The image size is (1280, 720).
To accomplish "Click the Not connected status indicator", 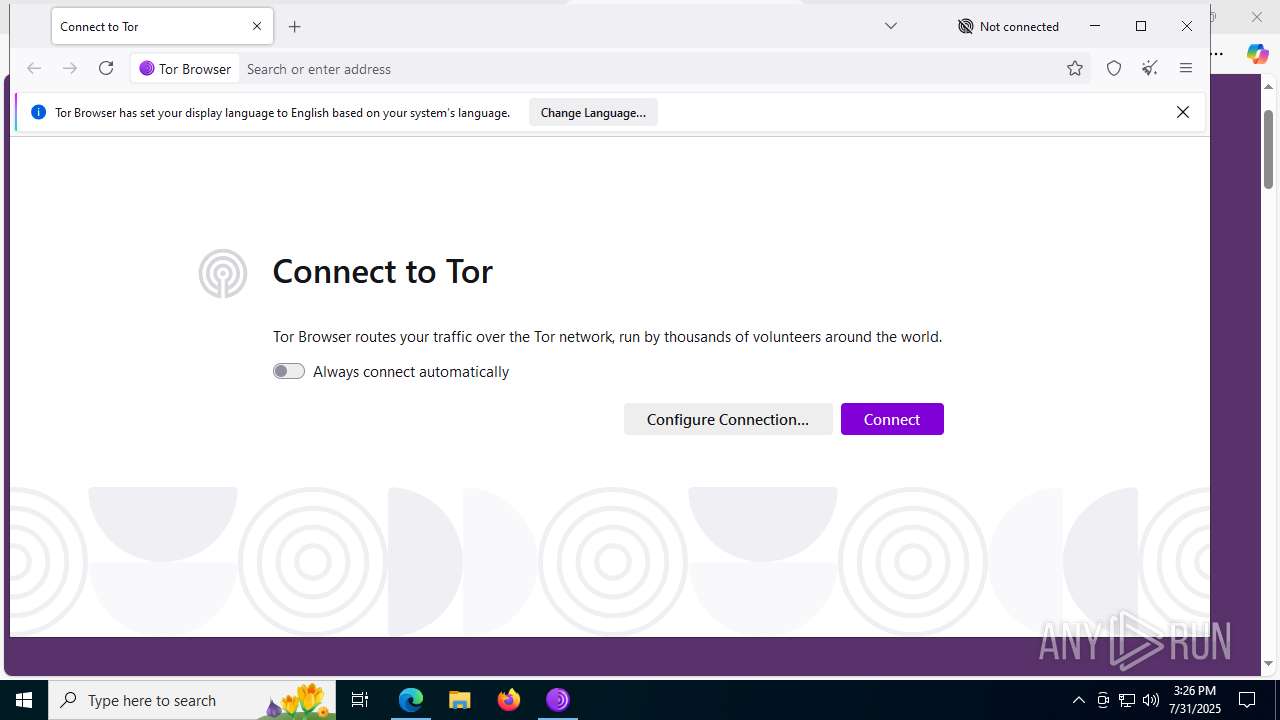I will pyautogui.click(x=1008, y=27).
